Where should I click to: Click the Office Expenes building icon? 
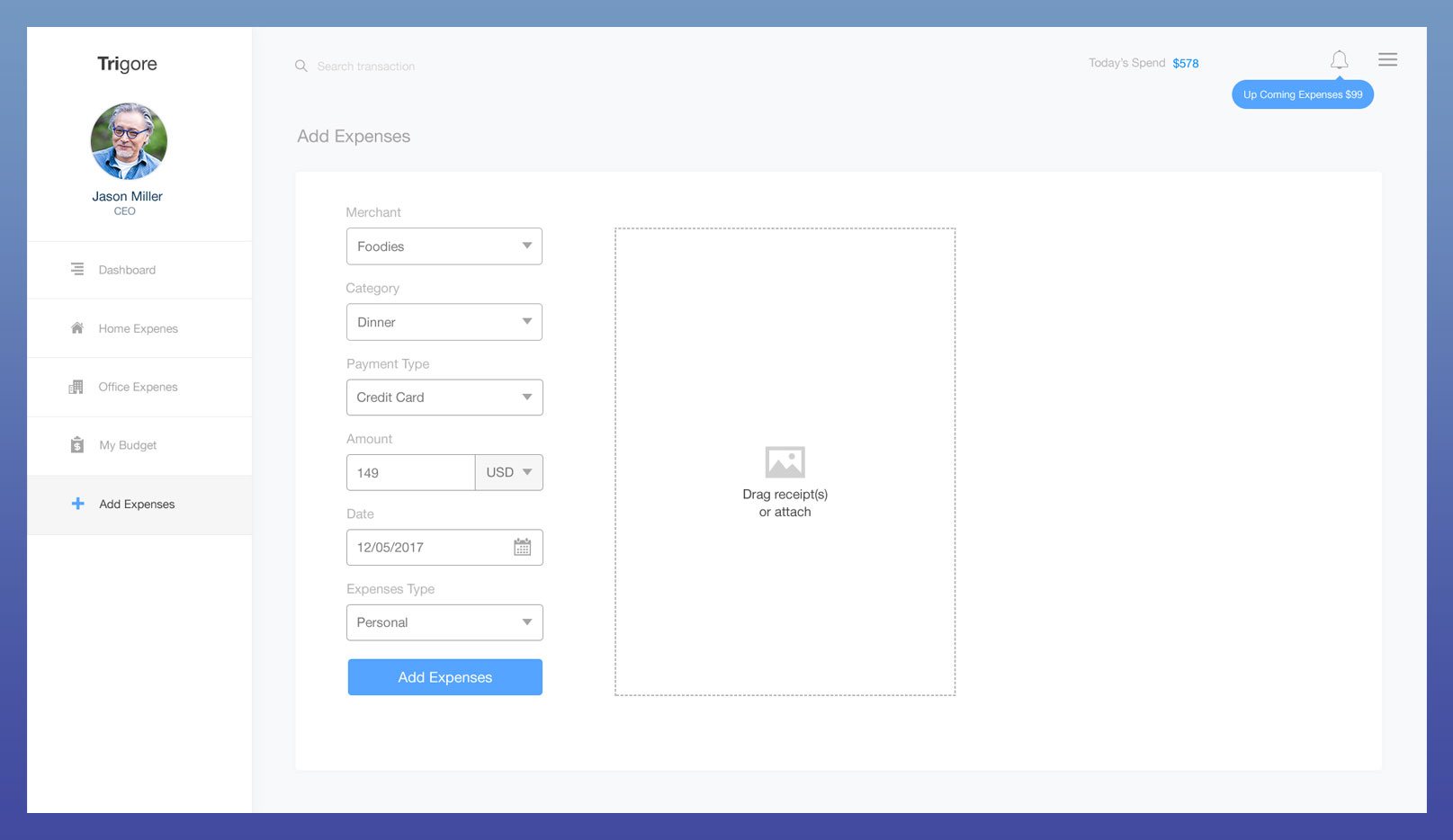(x=76, y=387)
